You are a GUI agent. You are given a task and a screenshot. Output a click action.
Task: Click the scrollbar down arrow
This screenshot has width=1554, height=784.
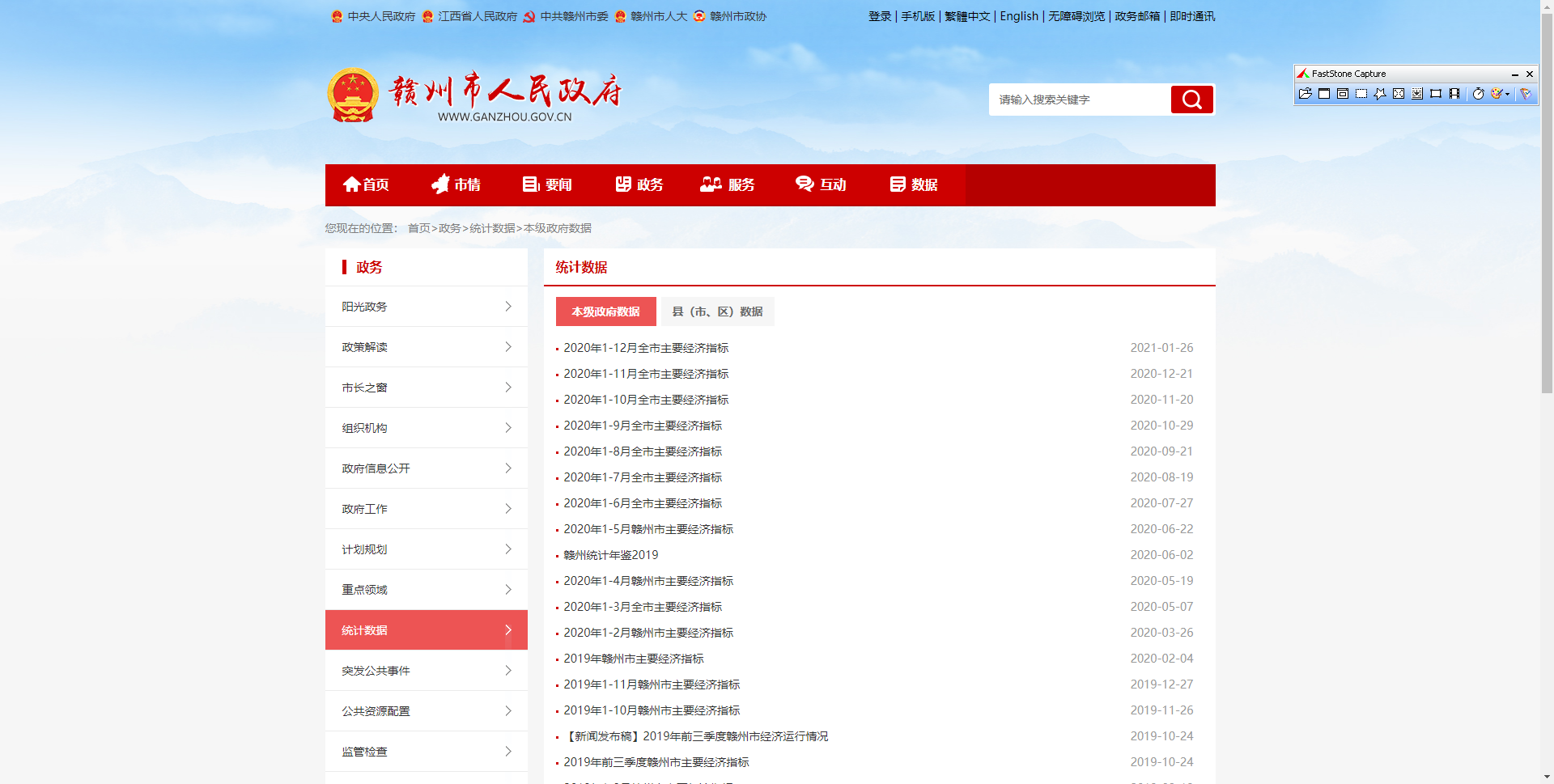click(1547, 778)
